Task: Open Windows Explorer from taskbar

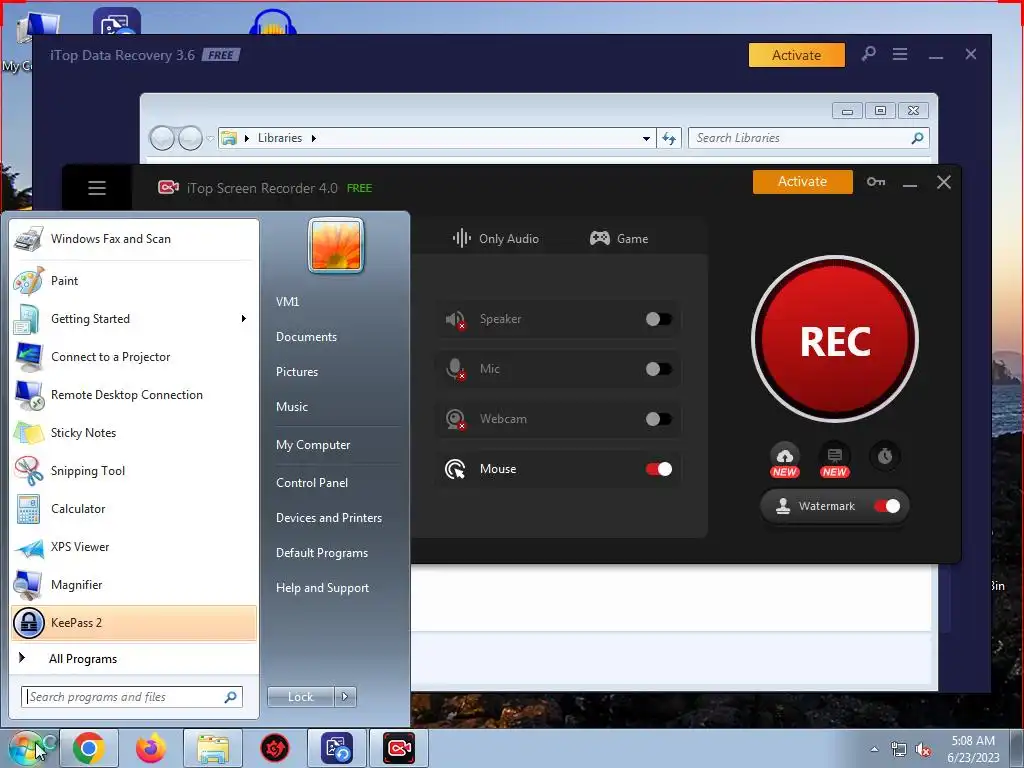Action: click(213, 748)
